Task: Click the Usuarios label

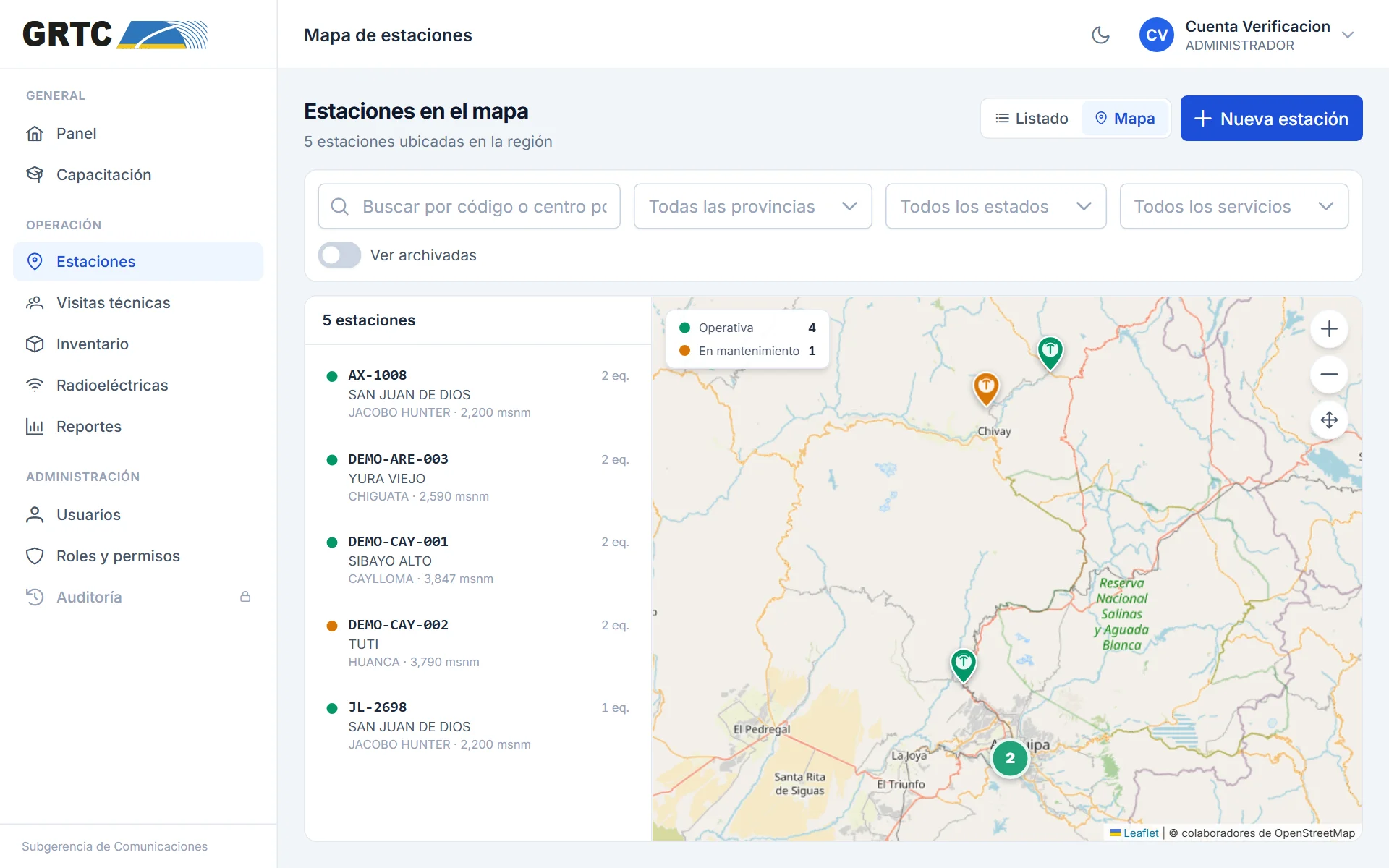Action: (88, 515)
